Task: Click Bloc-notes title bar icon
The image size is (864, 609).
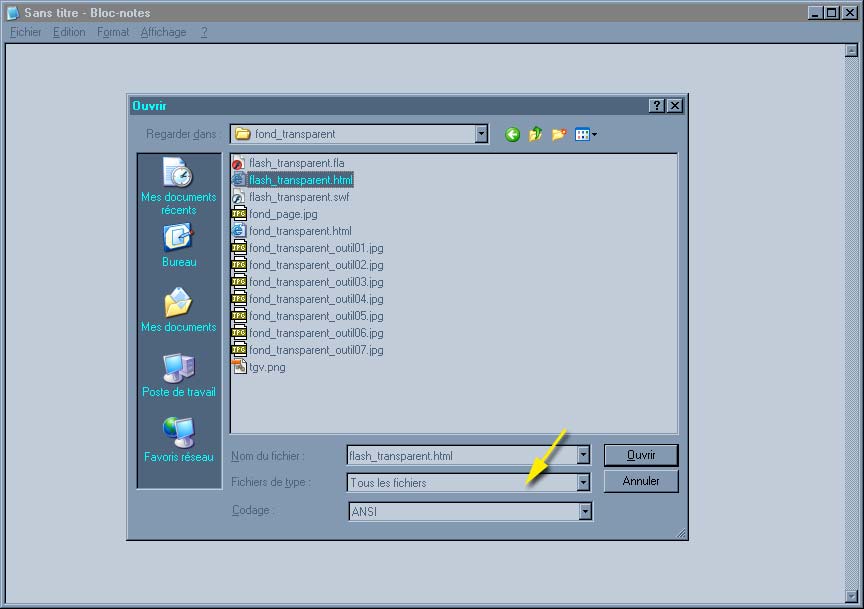Action: pos(13,13)
